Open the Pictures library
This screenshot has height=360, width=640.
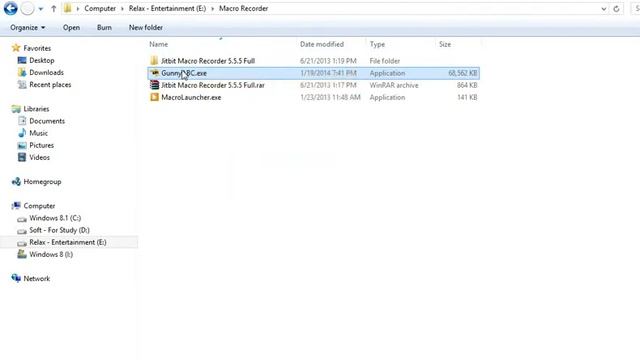coord(42,145)
